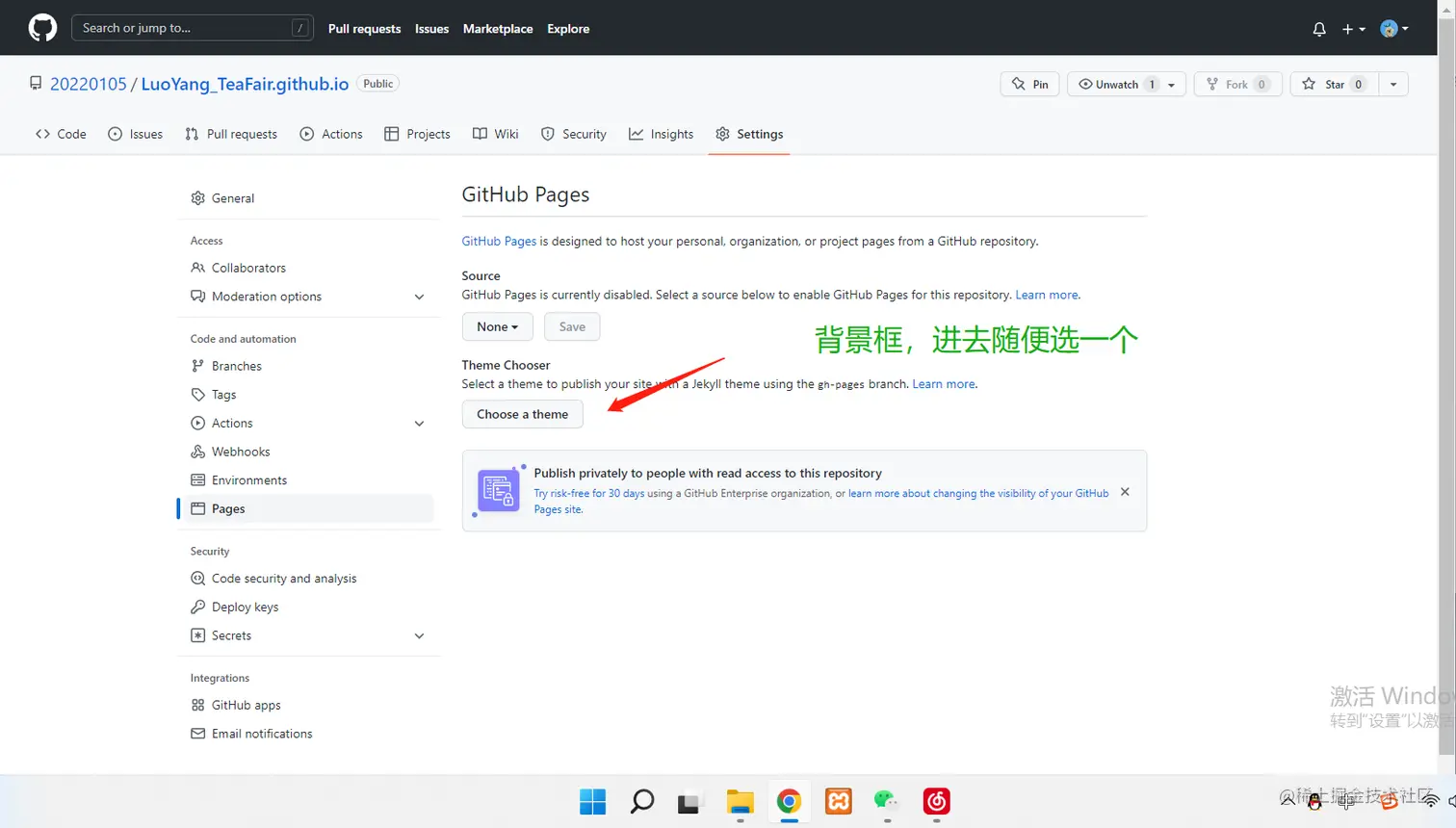Open Branches settings
Screen dimensions: 1456x828
306,366
